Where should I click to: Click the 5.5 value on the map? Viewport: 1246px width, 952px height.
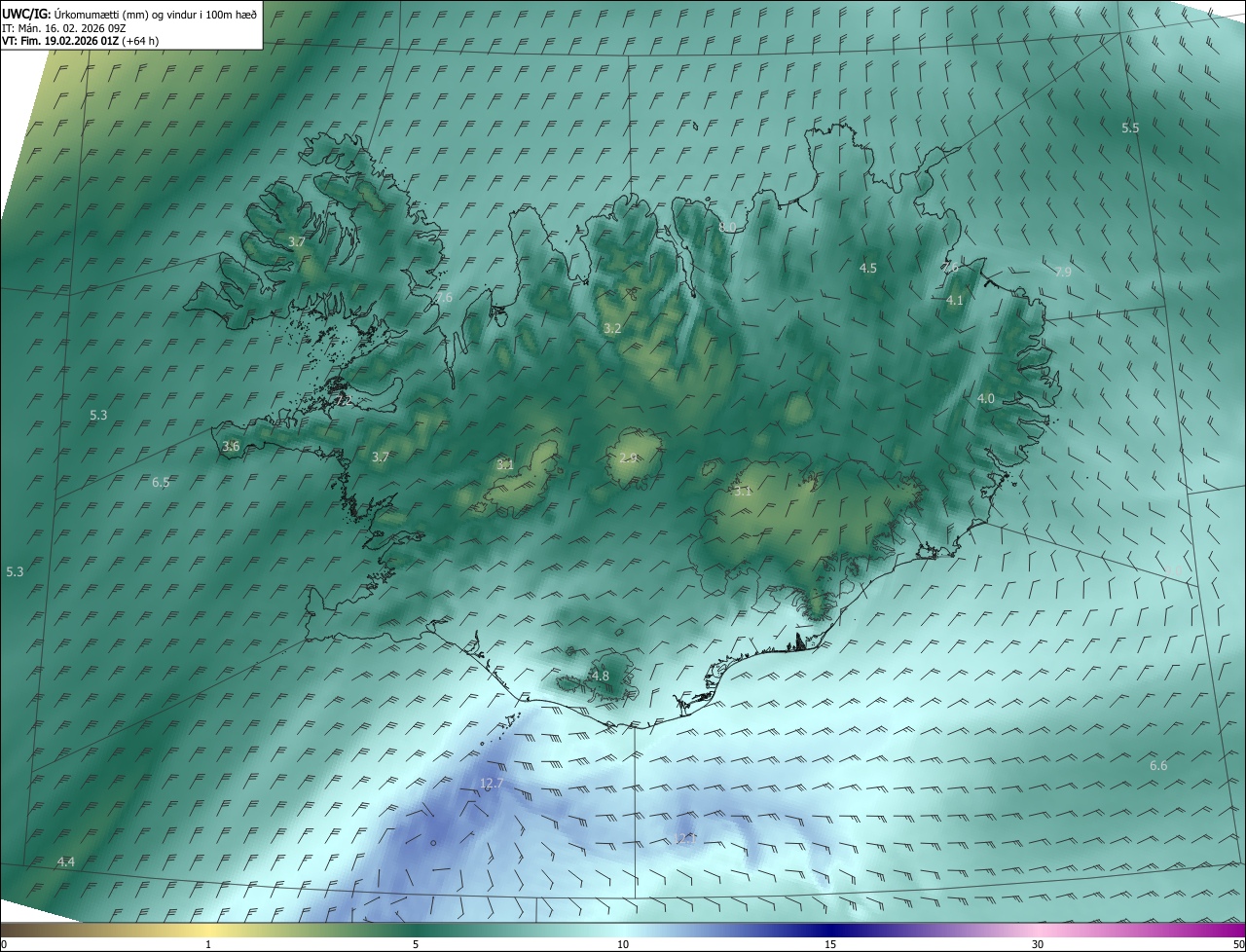(1130, 128)
